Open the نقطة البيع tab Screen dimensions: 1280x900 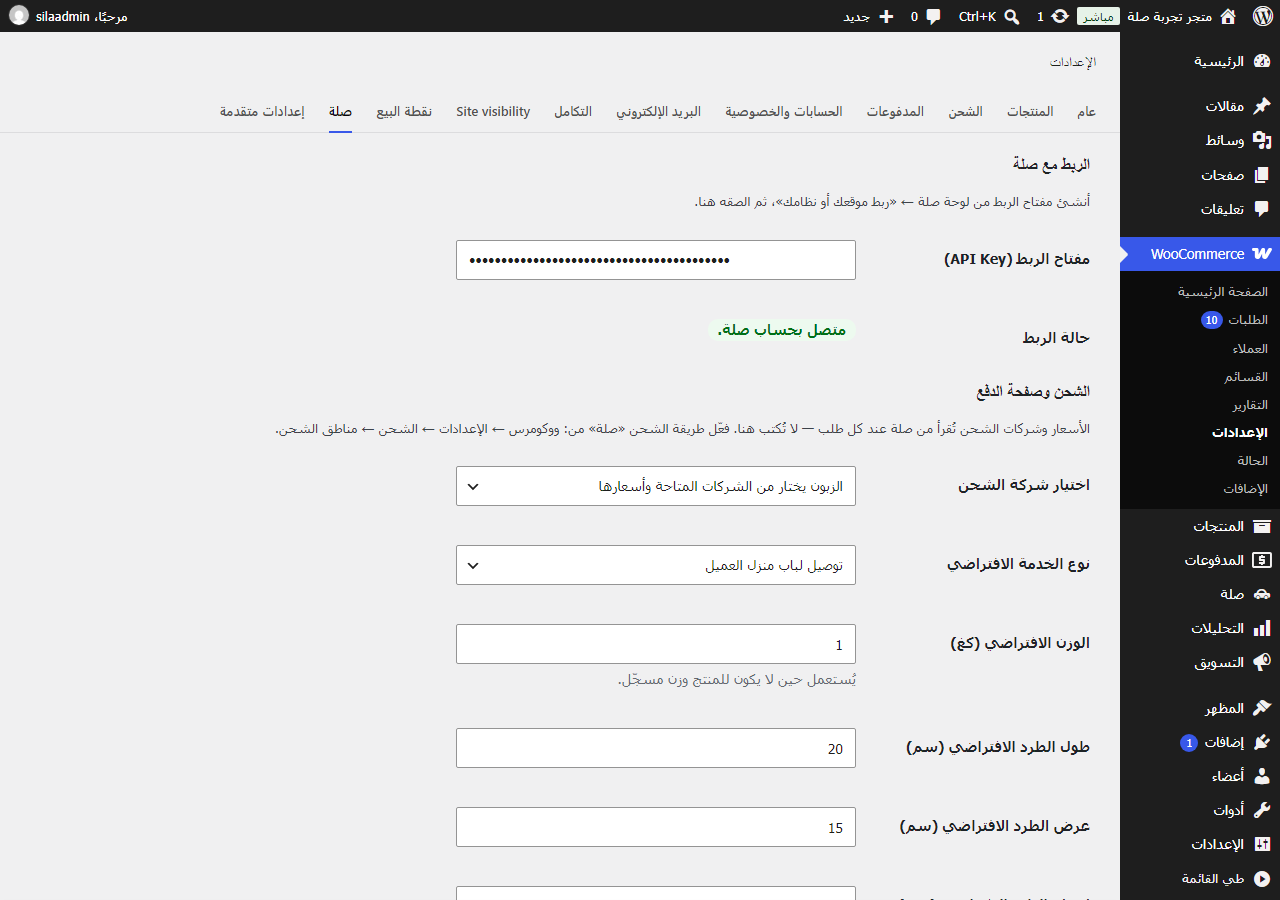404,112
